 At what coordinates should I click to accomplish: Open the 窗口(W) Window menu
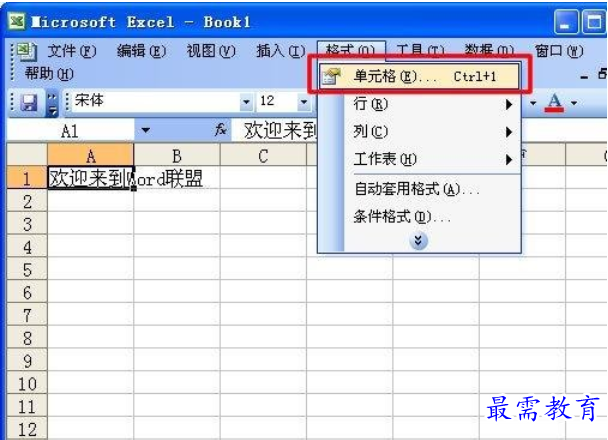pos(559,51)
